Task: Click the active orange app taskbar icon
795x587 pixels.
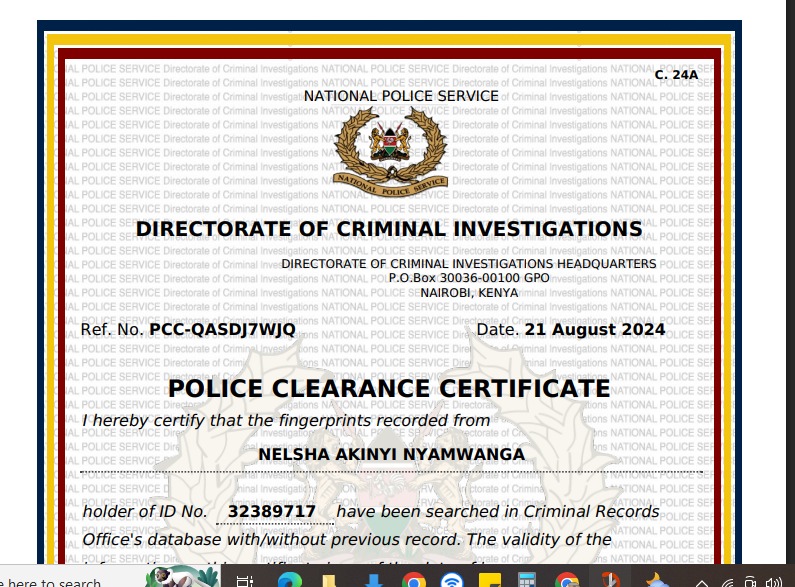Action: 609,581
